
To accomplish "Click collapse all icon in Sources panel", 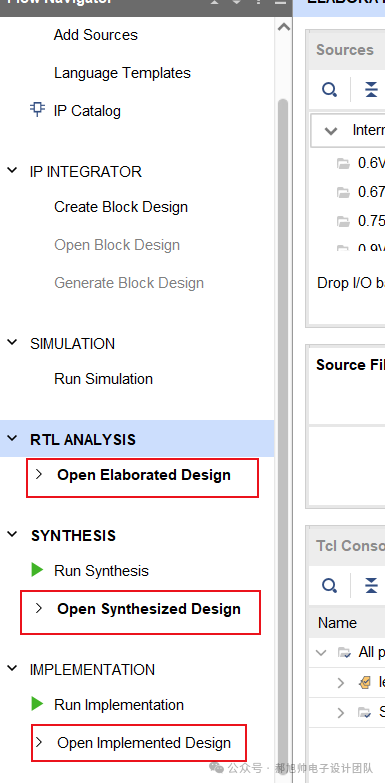I will coord(371,90).
